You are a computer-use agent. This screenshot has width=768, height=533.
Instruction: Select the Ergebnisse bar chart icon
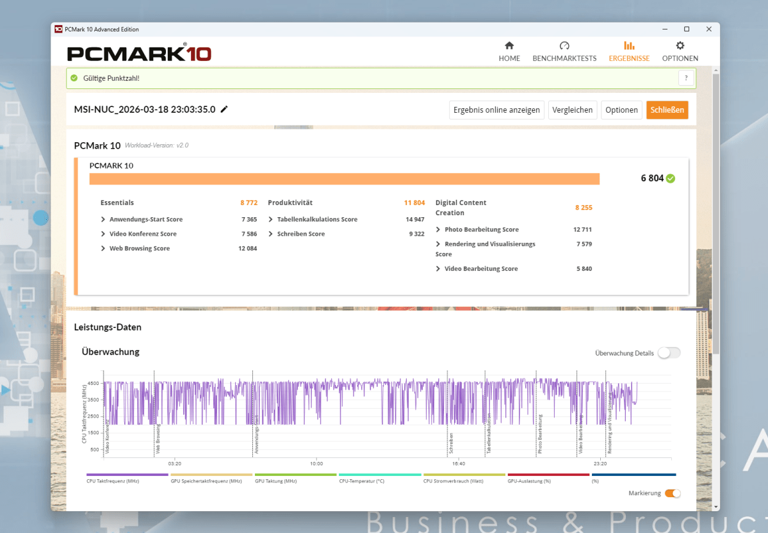629,46
